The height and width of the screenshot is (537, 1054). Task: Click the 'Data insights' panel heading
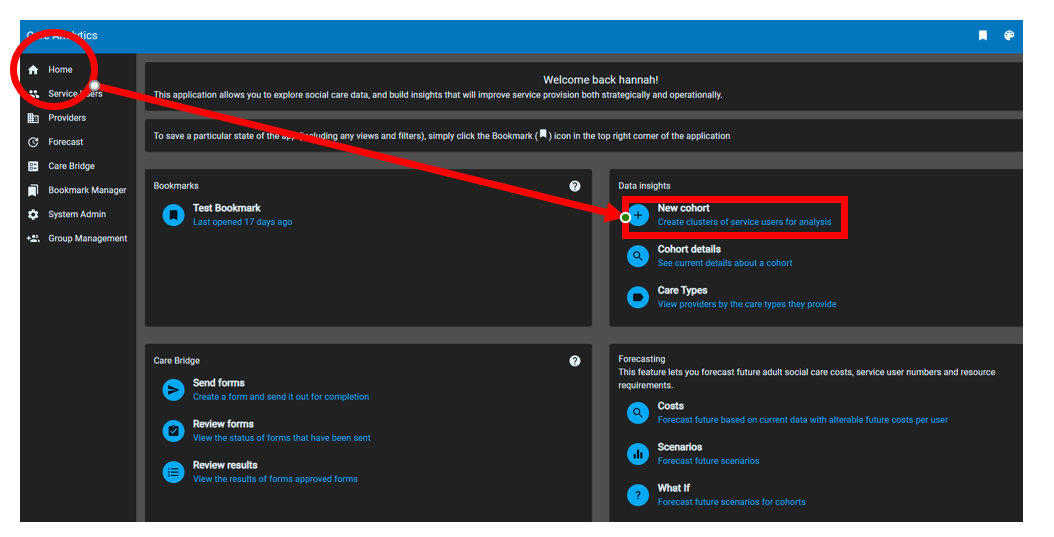[644, 186]
